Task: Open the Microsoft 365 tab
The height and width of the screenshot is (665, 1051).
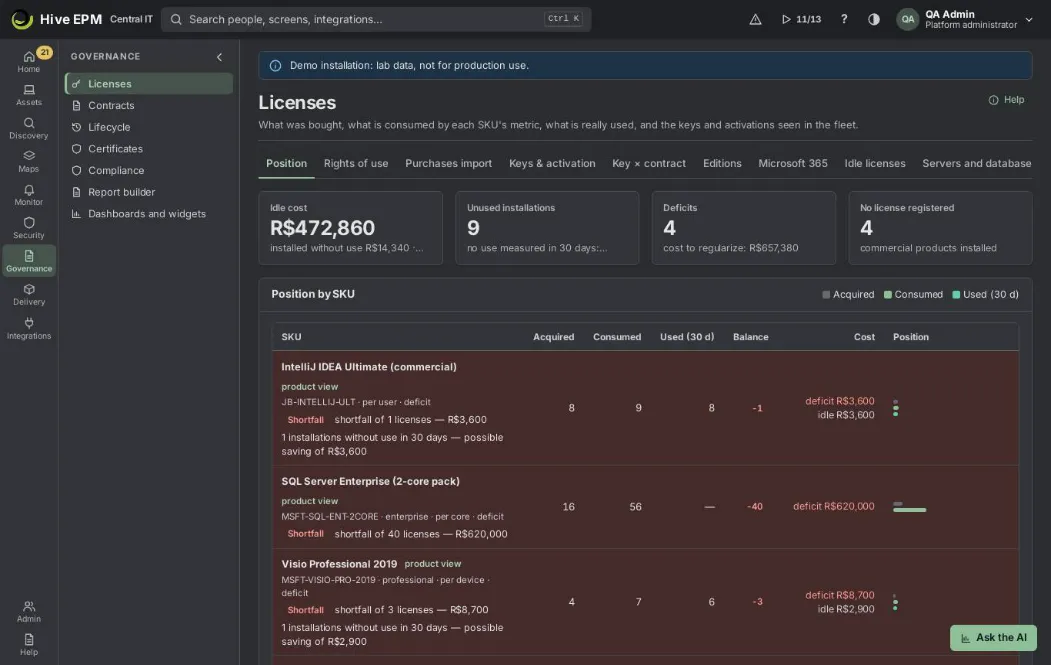Action: click(793, 164)
